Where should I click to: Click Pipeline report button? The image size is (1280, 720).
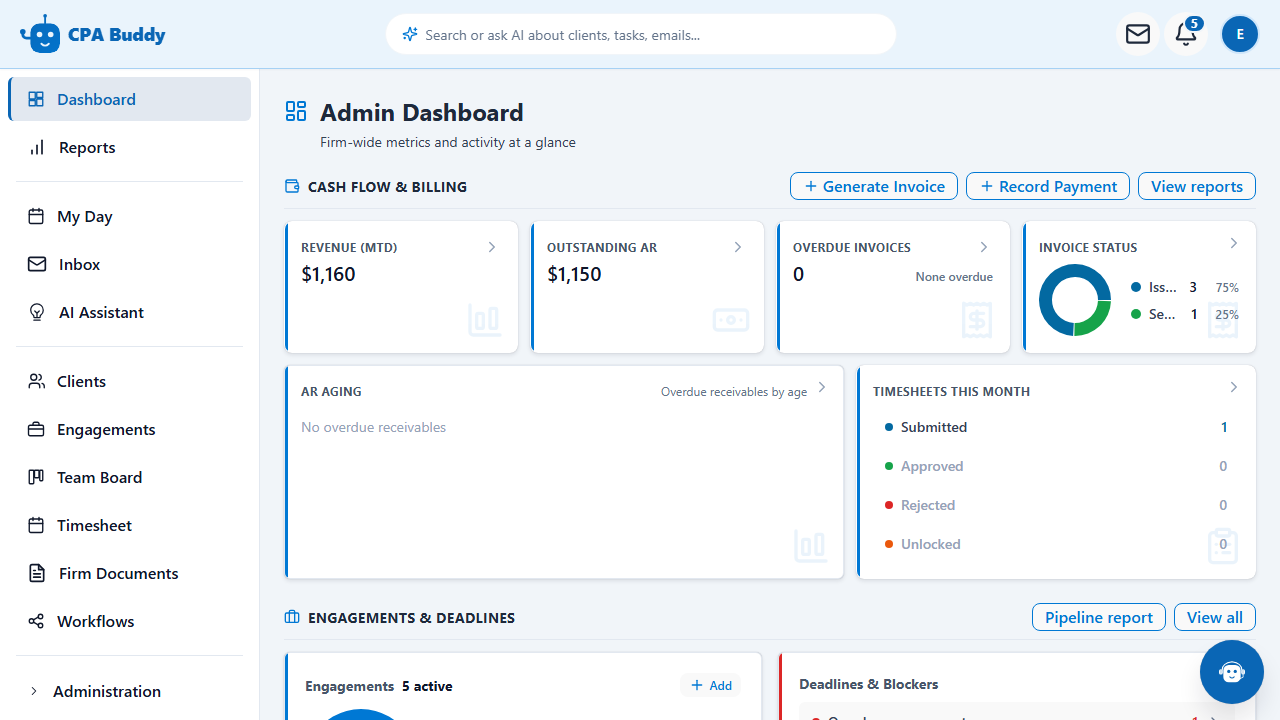coord(1099,617)
